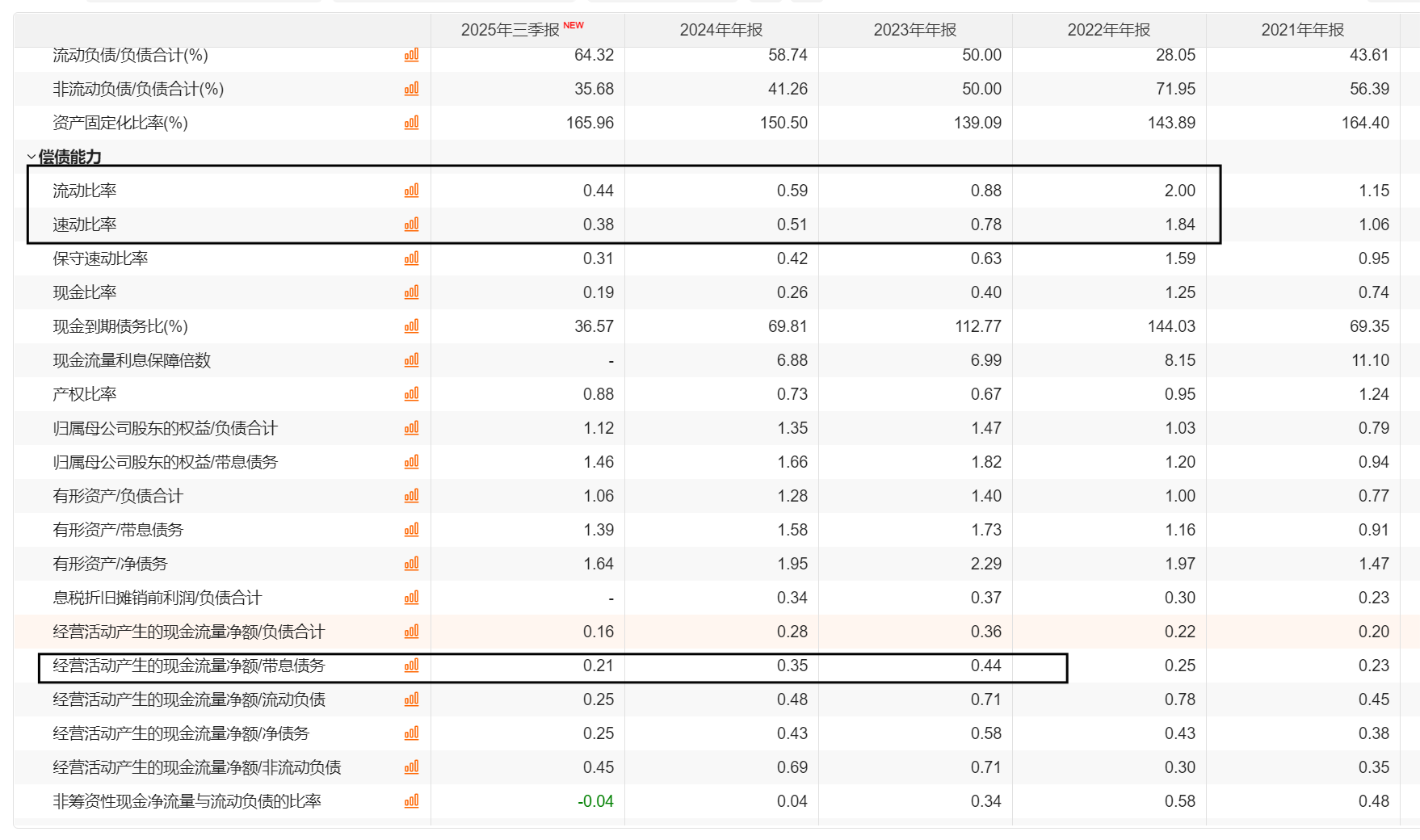1420x840 pixels.
Task: Select the 息税折旧摊销前利润/负债合计 row label
Action: 157,598
